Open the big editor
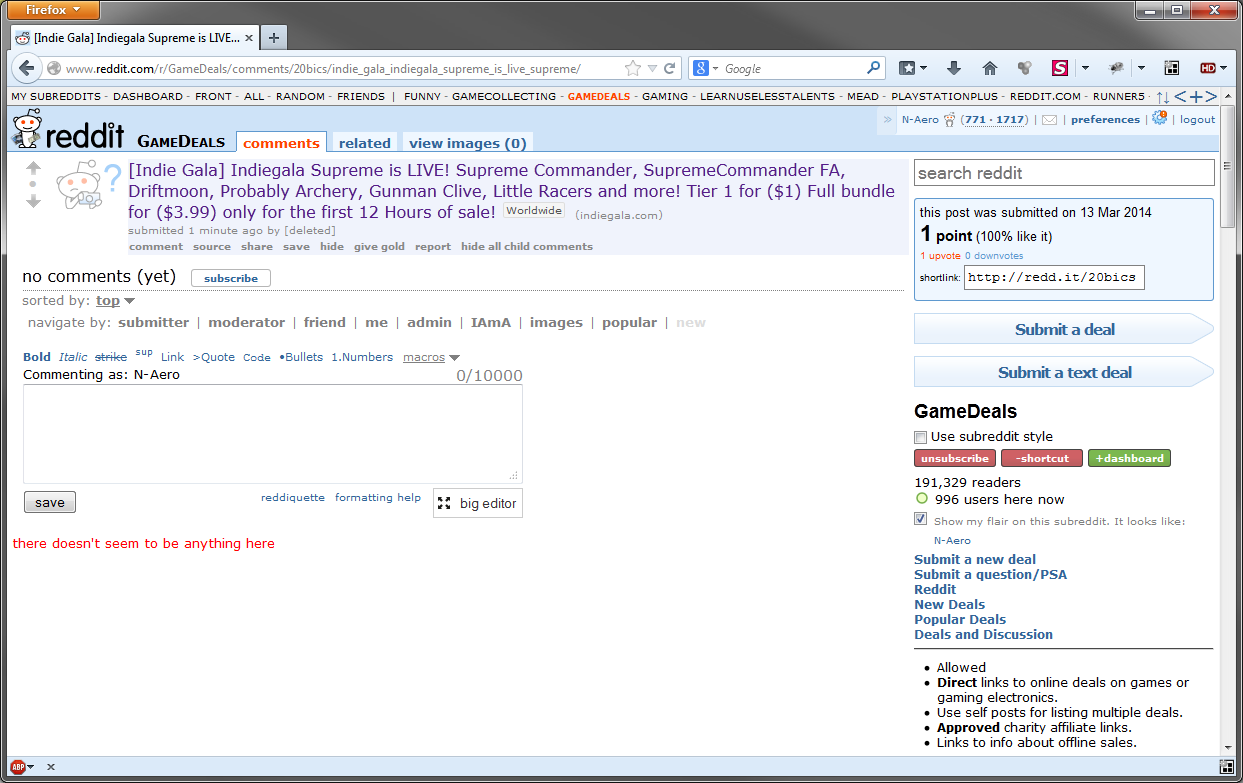1243x783 pixels. pyautogui.click(x=478, y=503)
